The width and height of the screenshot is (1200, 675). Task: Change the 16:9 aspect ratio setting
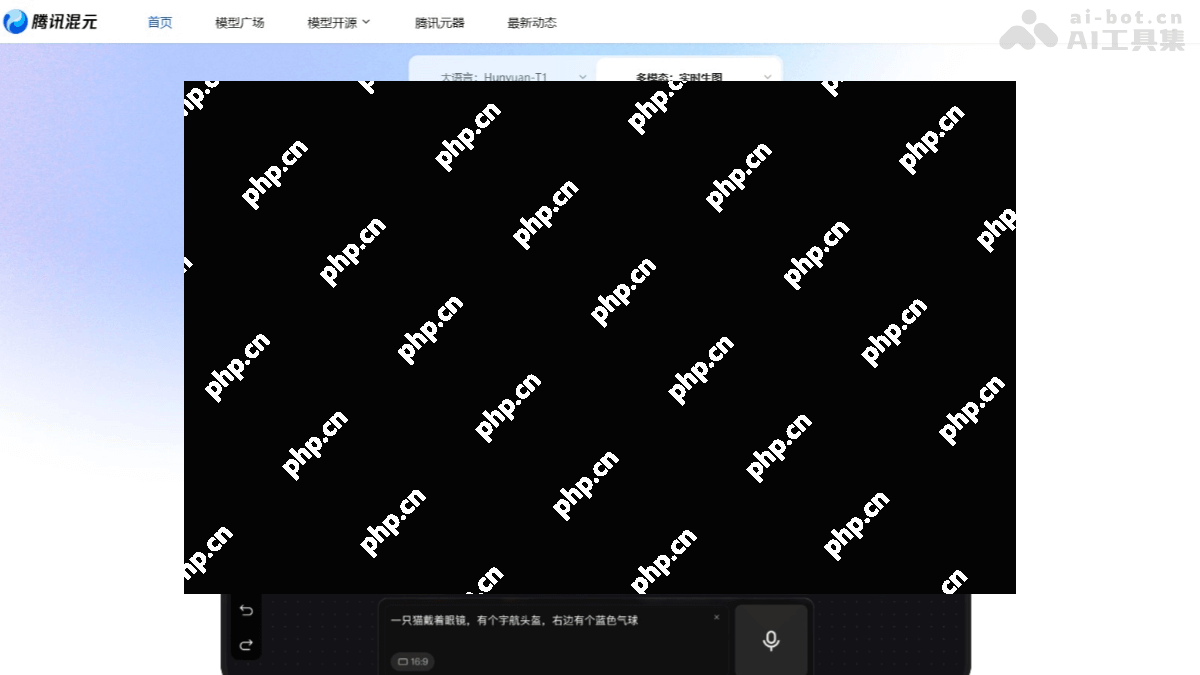(x=412, y=661)
